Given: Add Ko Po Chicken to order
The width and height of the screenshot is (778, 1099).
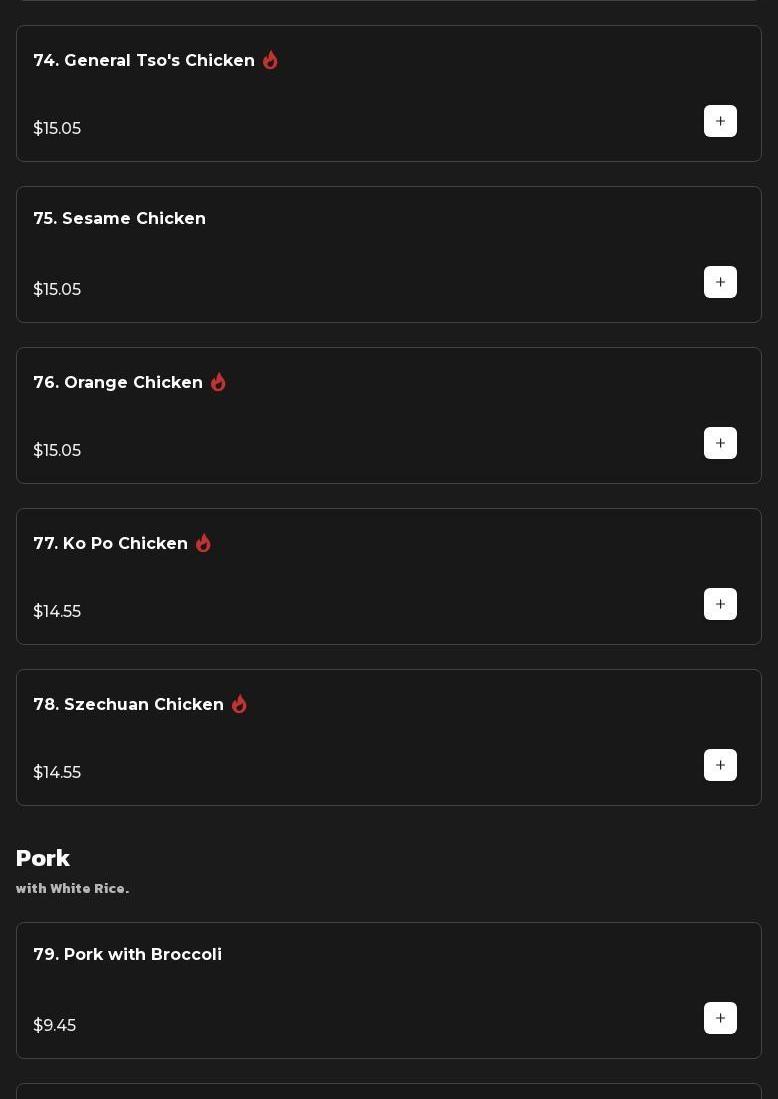Looking at the screenshot, I should pyautogui.click(x=720, y=604).
